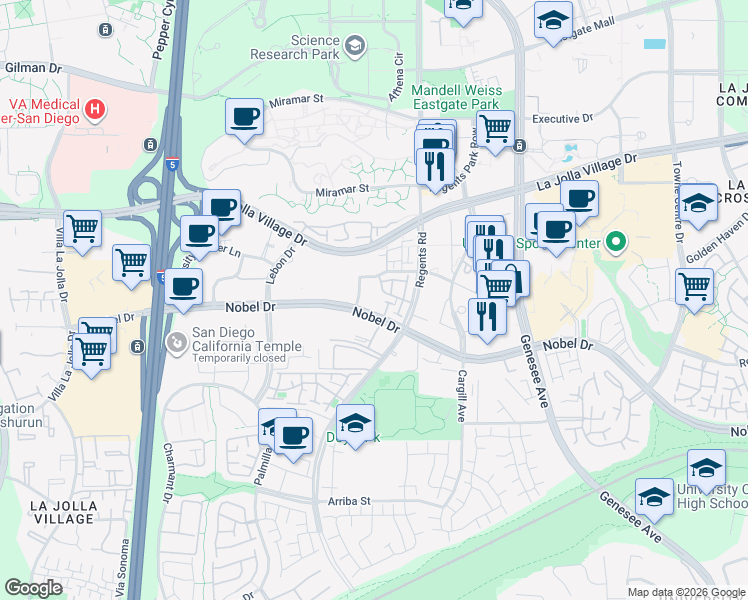Click the University City High School marker
The image size is (748, 600).
tap(706, 469)
